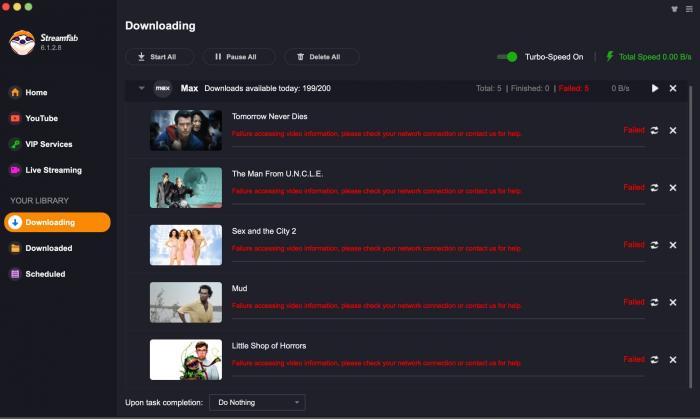700x419 pixels.
Task: Remove the Mud download task
Action: [673, 302]
